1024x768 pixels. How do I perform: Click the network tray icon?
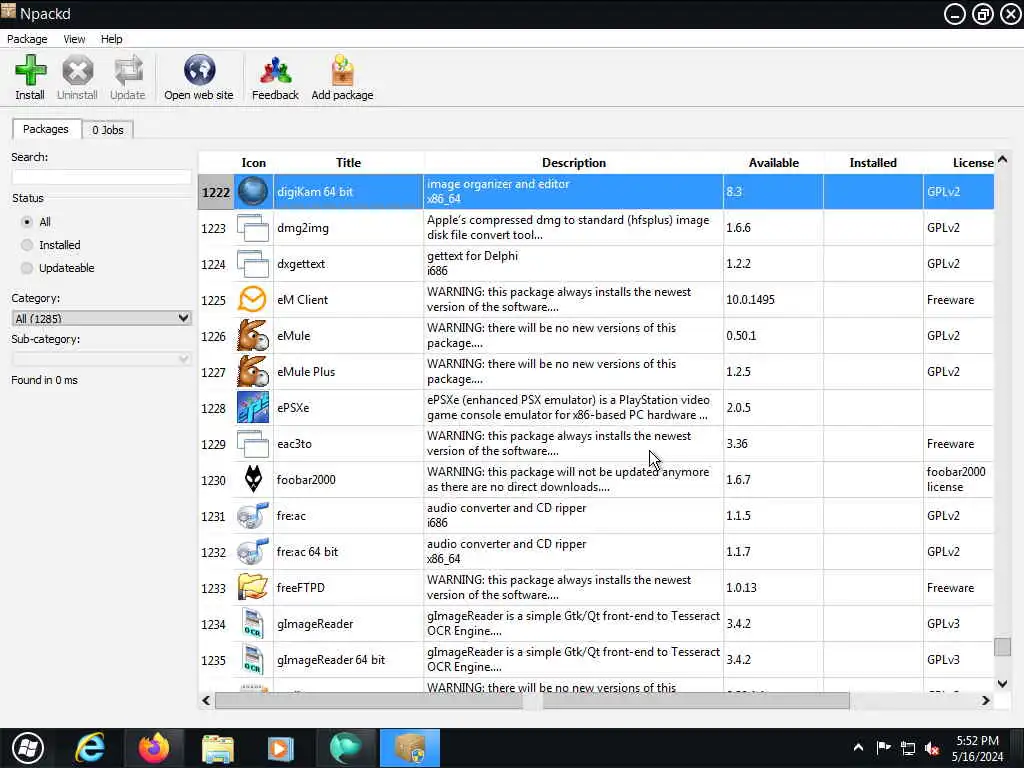[x=908, y=748]
